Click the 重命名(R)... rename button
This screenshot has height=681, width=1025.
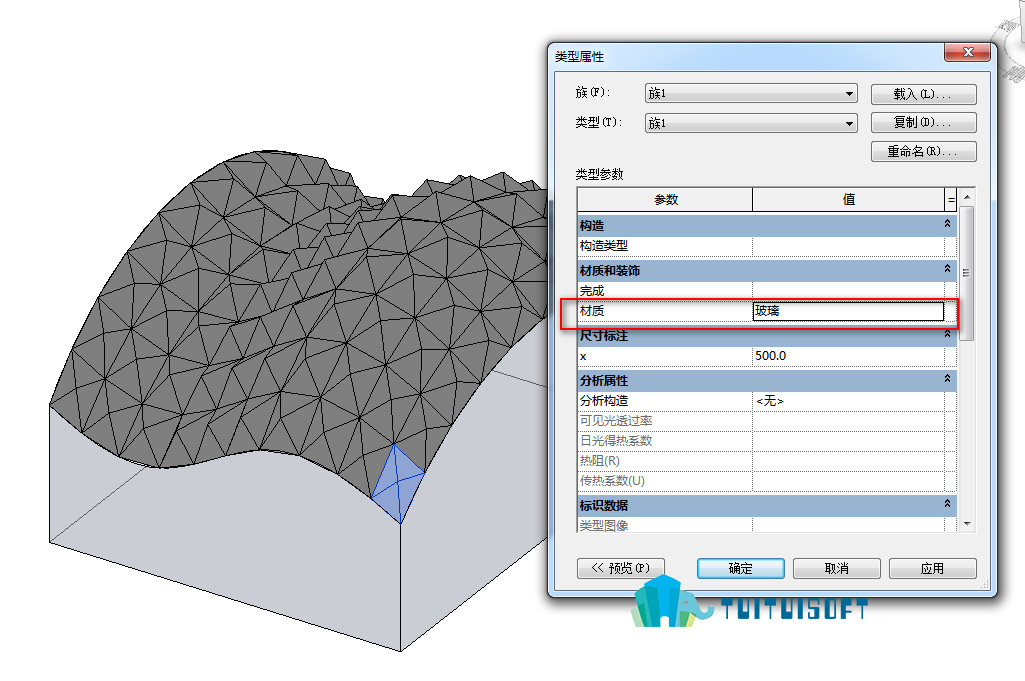tap(923, 152)
